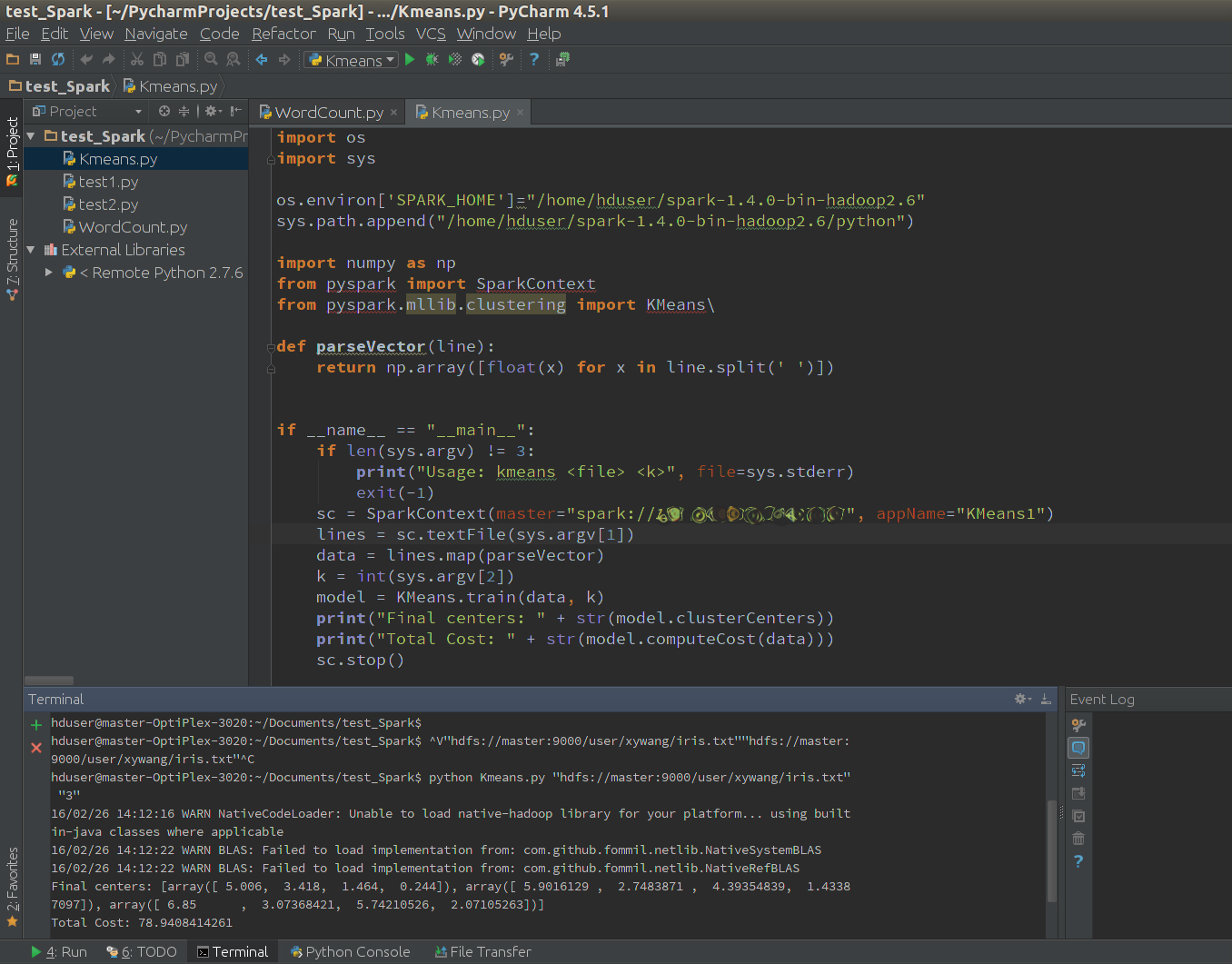Open the Python Console tool window
The height and width of the screenshot is (964, 1232).
click(351, 951)
